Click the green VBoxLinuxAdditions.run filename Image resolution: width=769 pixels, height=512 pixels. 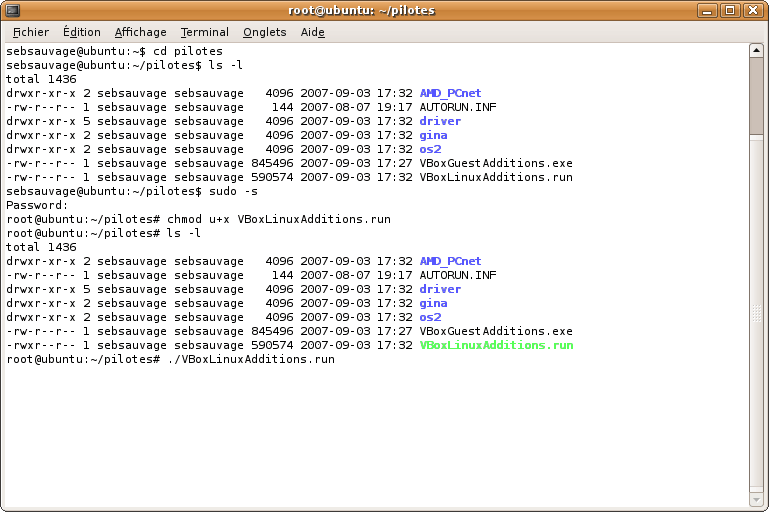click(496, 345)
